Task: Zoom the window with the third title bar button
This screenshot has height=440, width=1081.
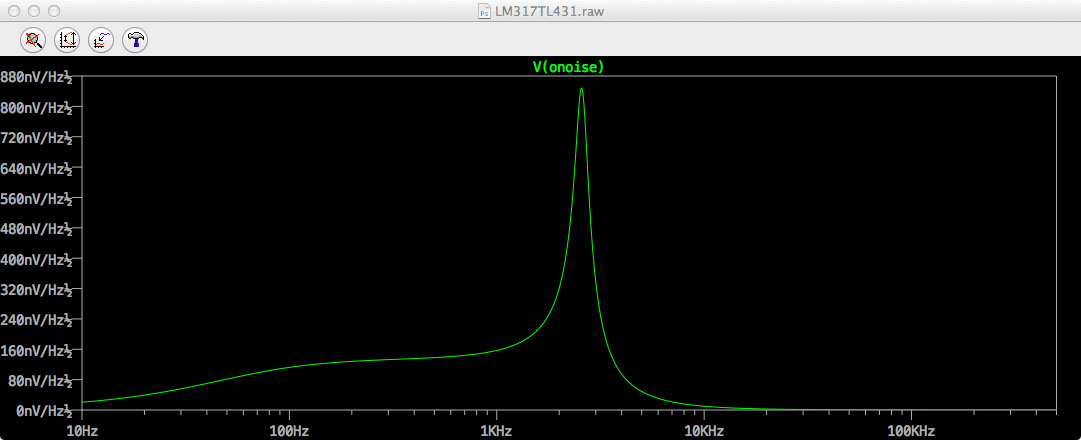Action: (x=54, y=11)
